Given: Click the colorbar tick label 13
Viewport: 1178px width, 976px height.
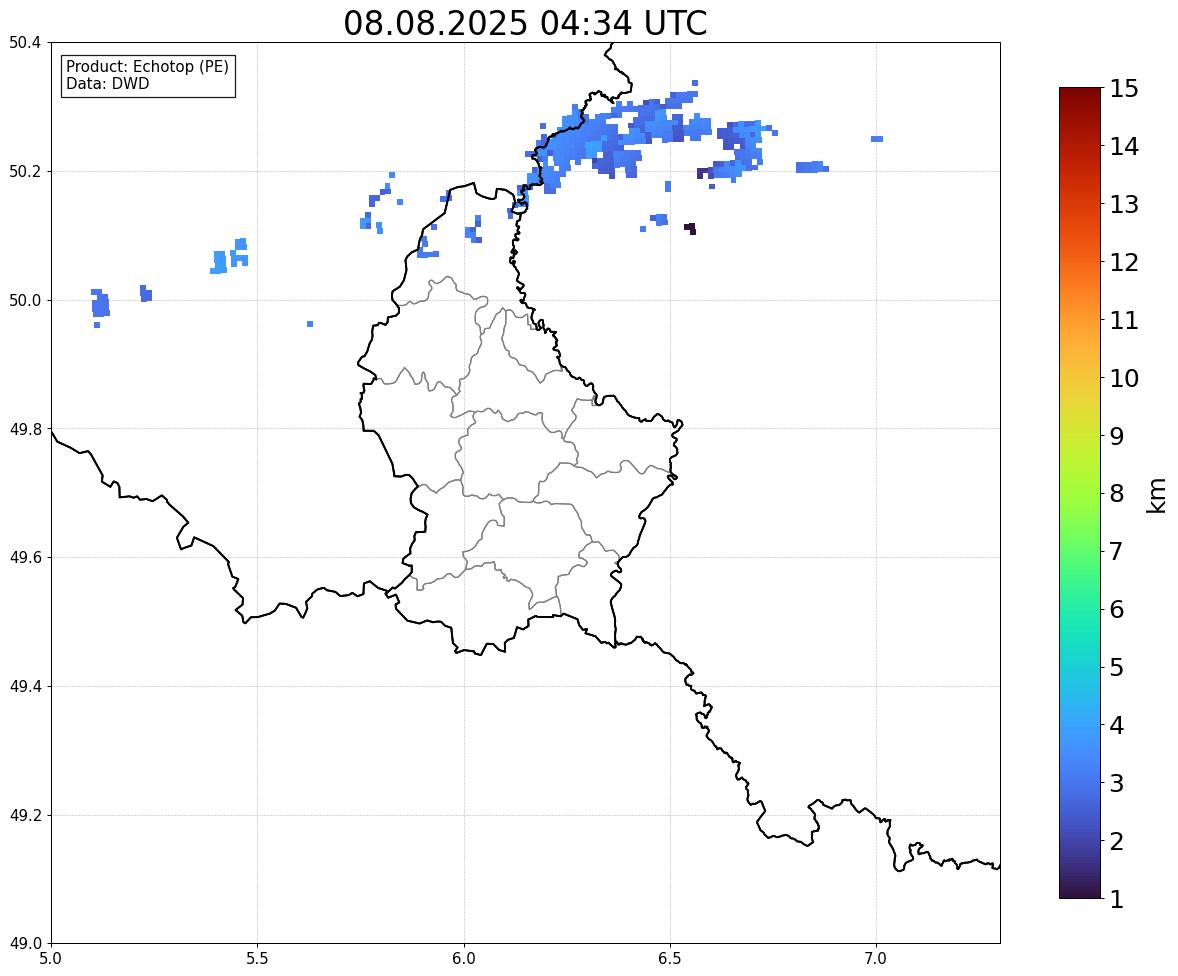Looking at the screenshot, I should point(1124,204).
